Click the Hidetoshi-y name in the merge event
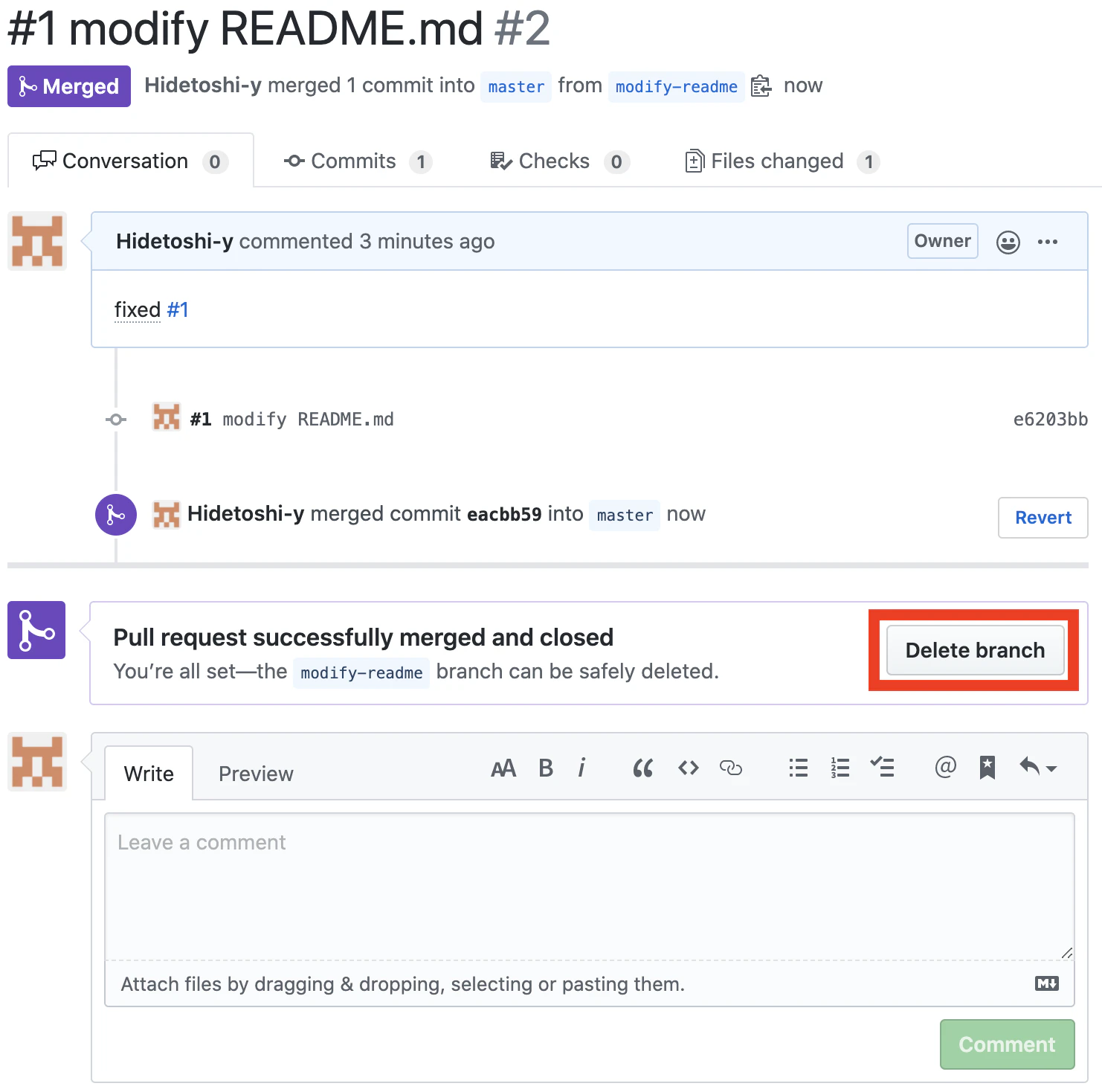This screenshot has height=1092, width=1102. click(x=245, y=514)
